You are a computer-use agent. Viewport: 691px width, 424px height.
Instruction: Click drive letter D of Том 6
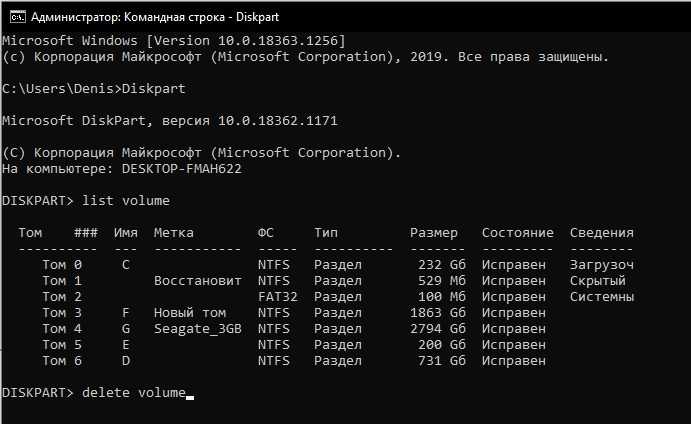[126, 361]
